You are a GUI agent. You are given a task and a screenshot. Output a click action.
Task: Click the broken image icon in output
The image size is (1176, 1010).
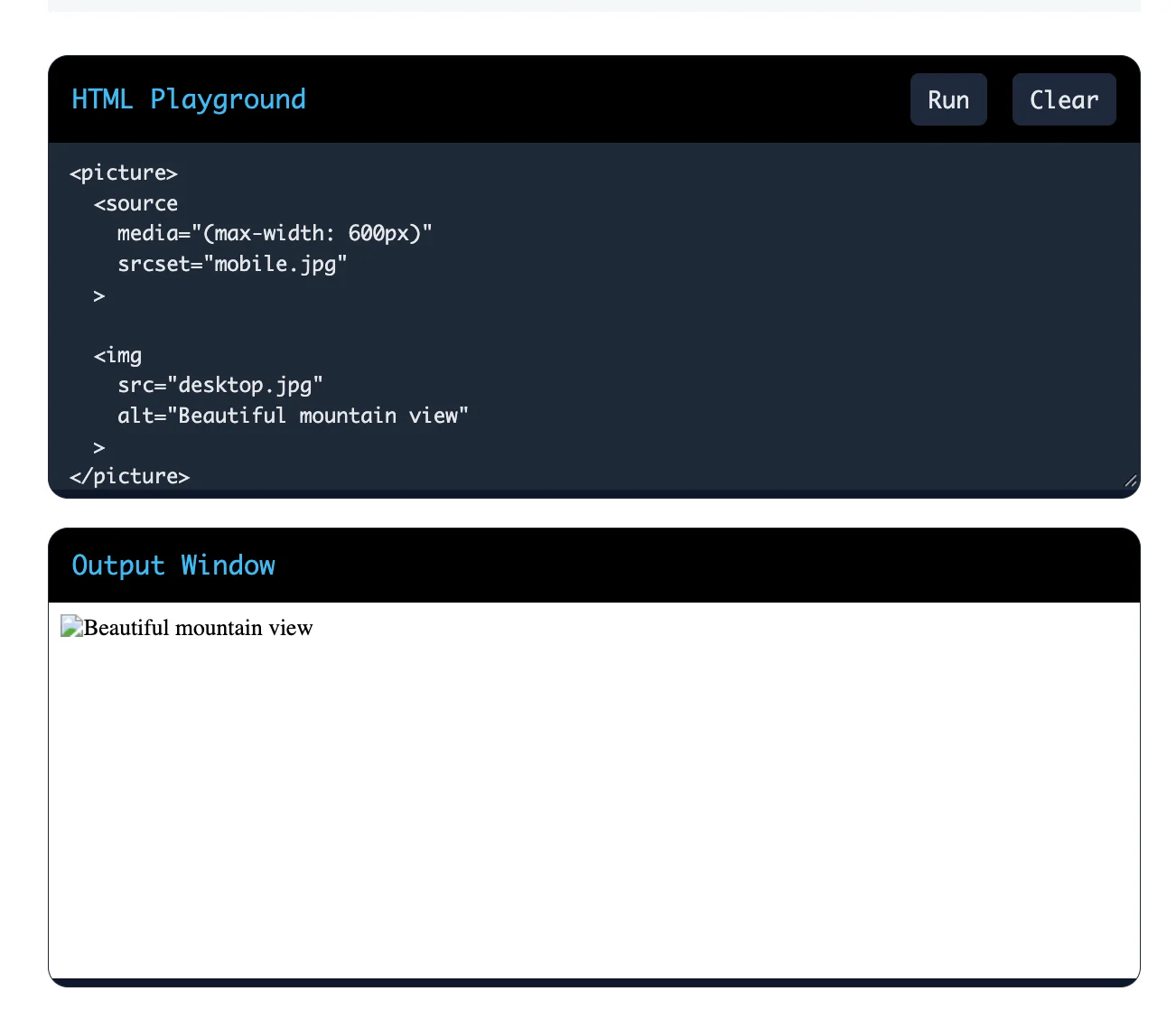[x=71, y=627]
